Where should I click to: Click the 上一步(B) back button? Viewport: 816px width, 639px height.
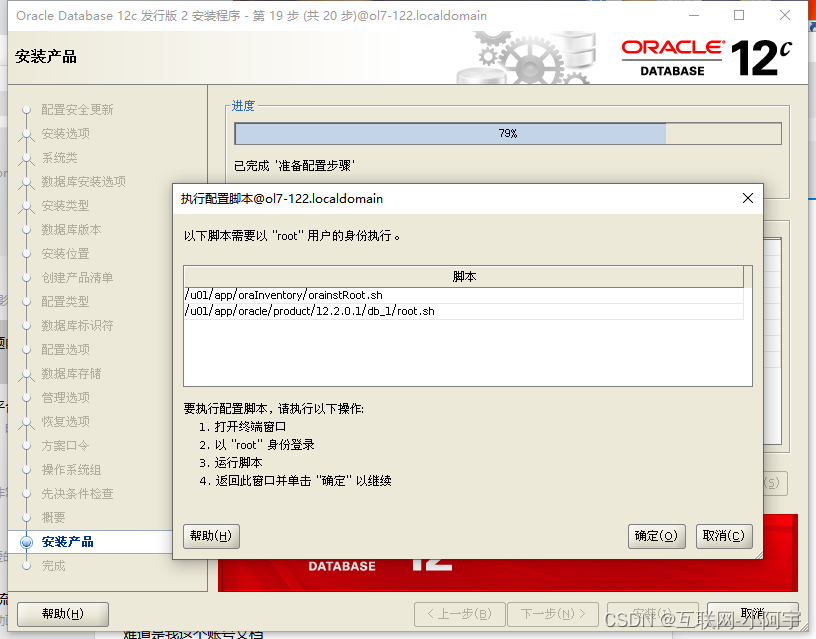[460, 614]
